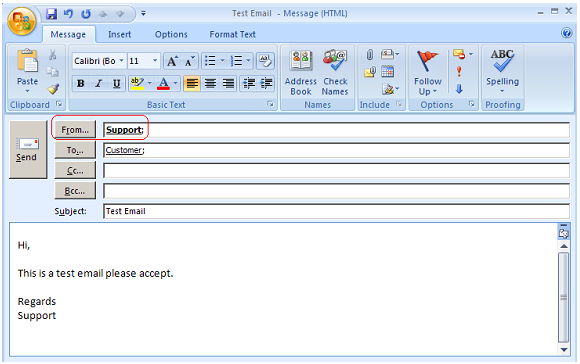Toggle italic formatting
580x364 pixels.
[x=98, y=83]
